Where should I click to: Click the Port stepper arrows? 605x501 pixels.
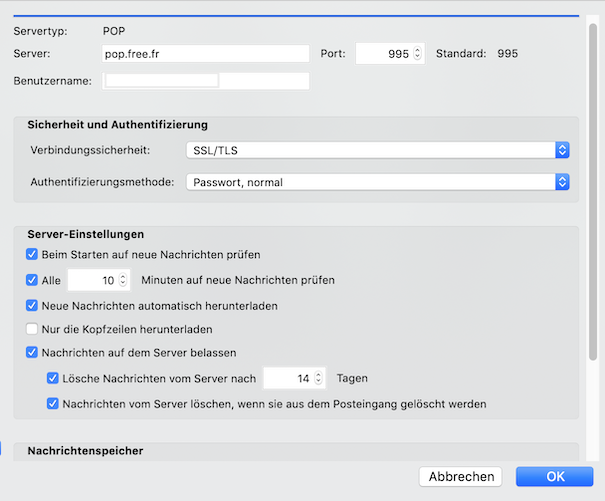(x=418, y=53)
